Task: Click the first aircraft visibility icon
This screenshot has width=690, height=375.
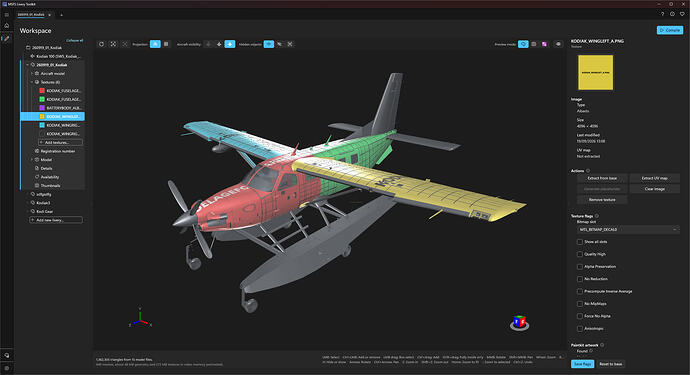Action: point(209,44)
